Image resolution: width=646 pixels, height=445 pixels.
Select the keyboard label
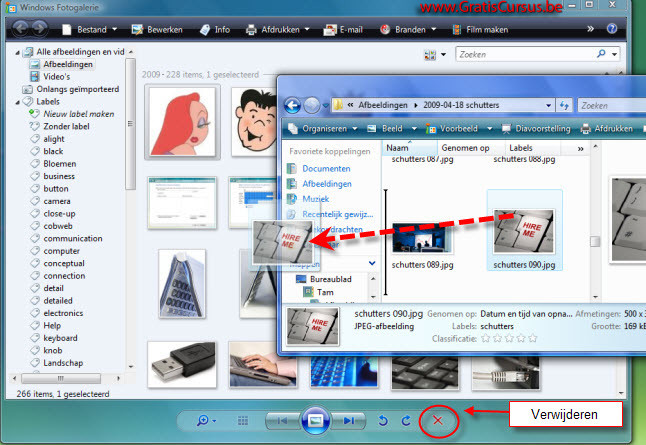(60, 338)
